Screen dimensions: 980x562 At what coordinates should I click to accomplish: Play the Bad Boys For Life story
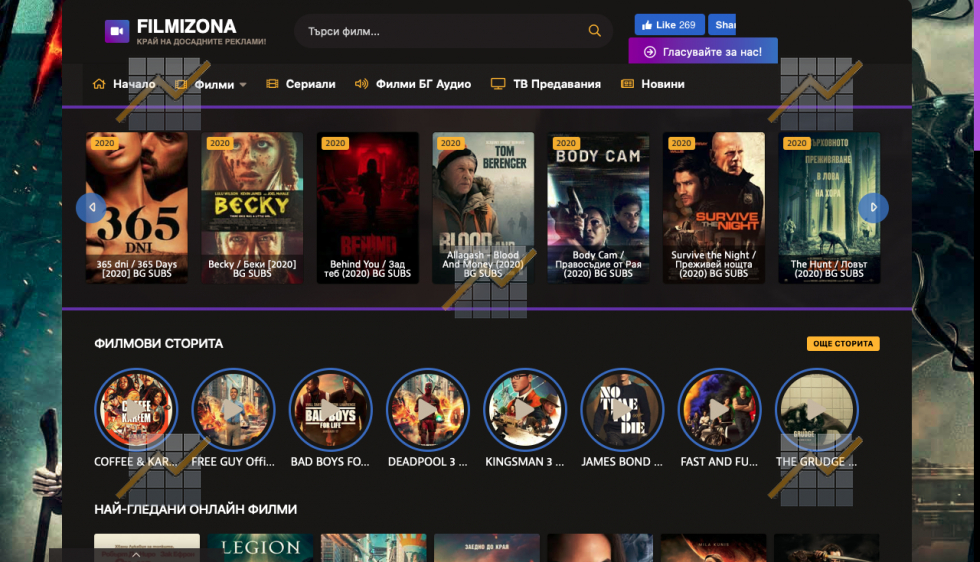(x=330, y=410)
